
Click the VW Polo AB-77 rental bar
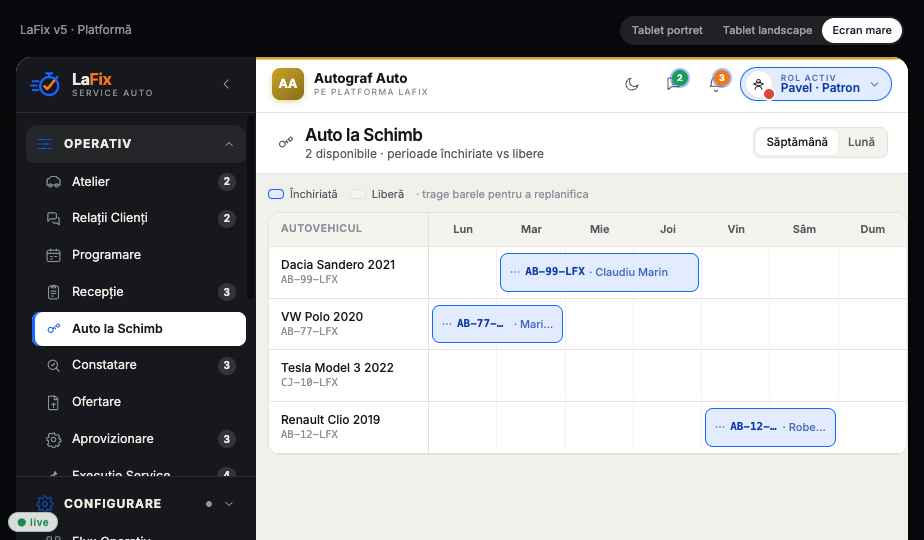click(x=497, y=324)
